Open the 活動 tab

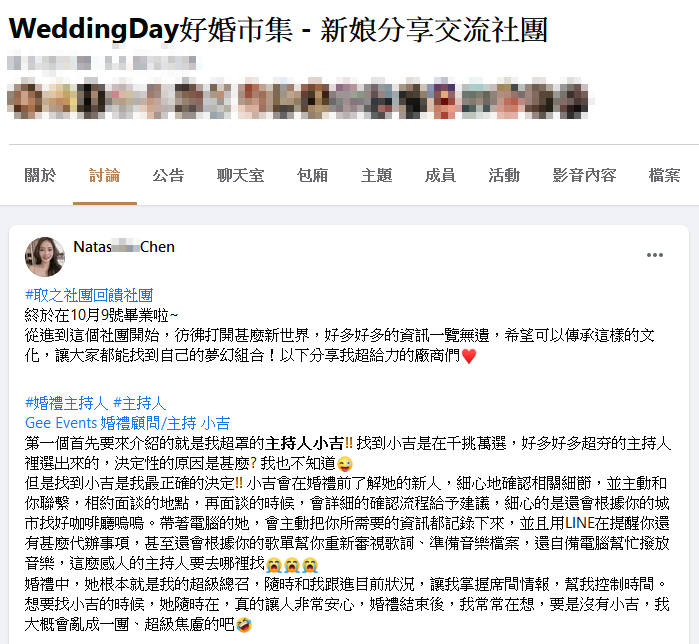click(x=504, y=175)
